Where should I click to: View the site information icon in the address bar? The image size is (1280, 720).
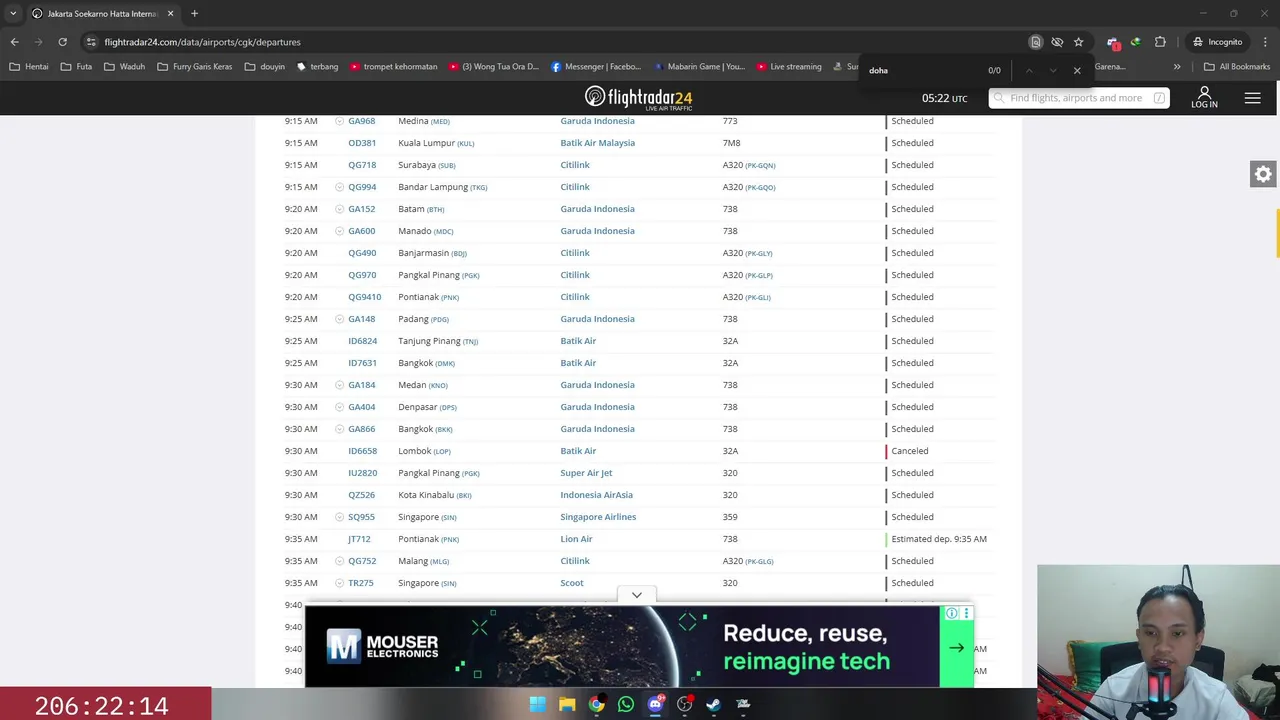[91, 42]
